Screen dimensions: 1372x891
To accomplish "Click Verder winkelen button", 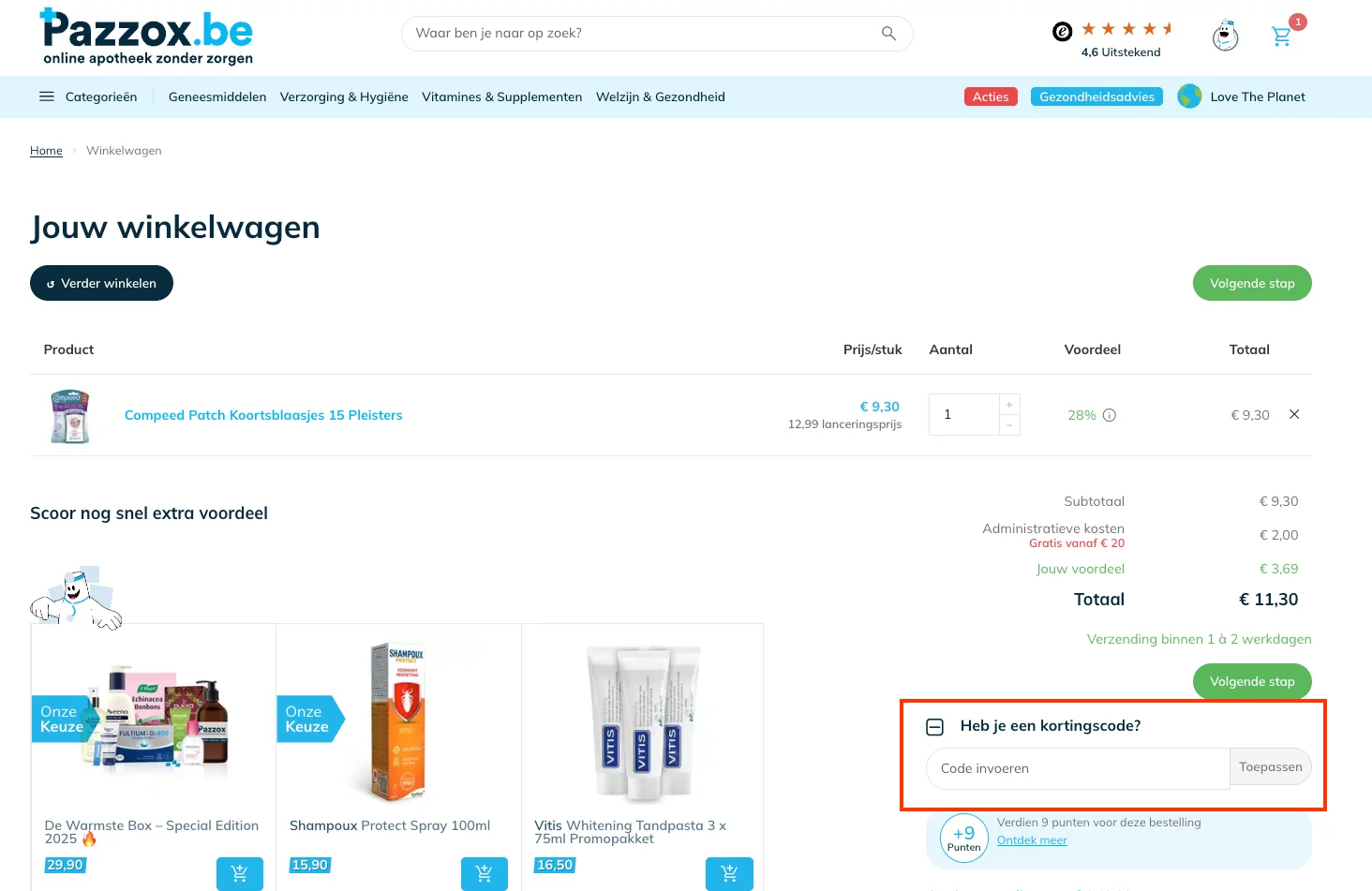I will (101, 283).
